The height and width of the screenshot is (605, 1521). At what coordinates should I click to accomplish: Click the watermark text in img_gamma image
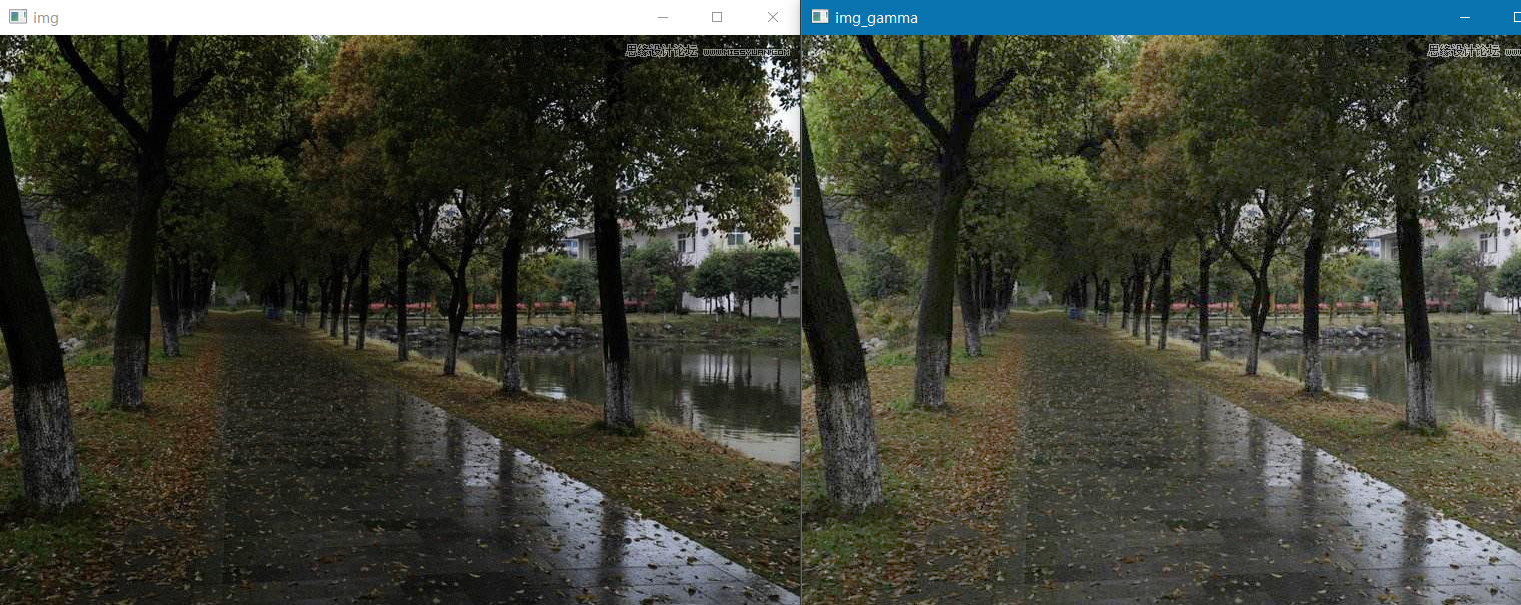pos(1473,50)
